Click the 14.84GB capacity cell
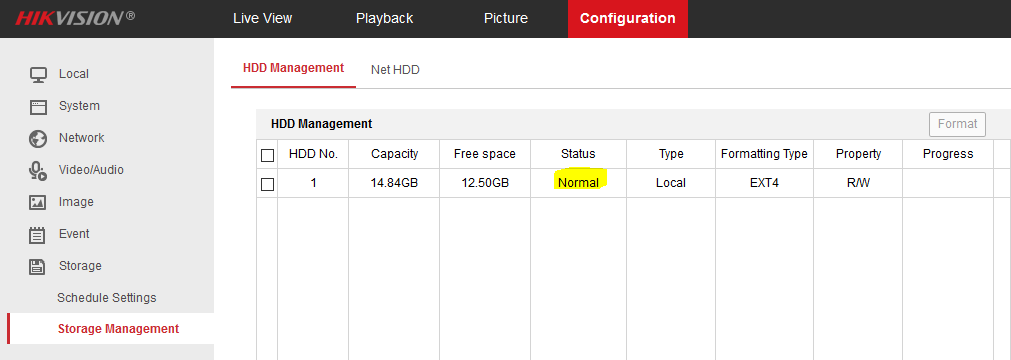The image size is (1011, 360). point(395,183)
